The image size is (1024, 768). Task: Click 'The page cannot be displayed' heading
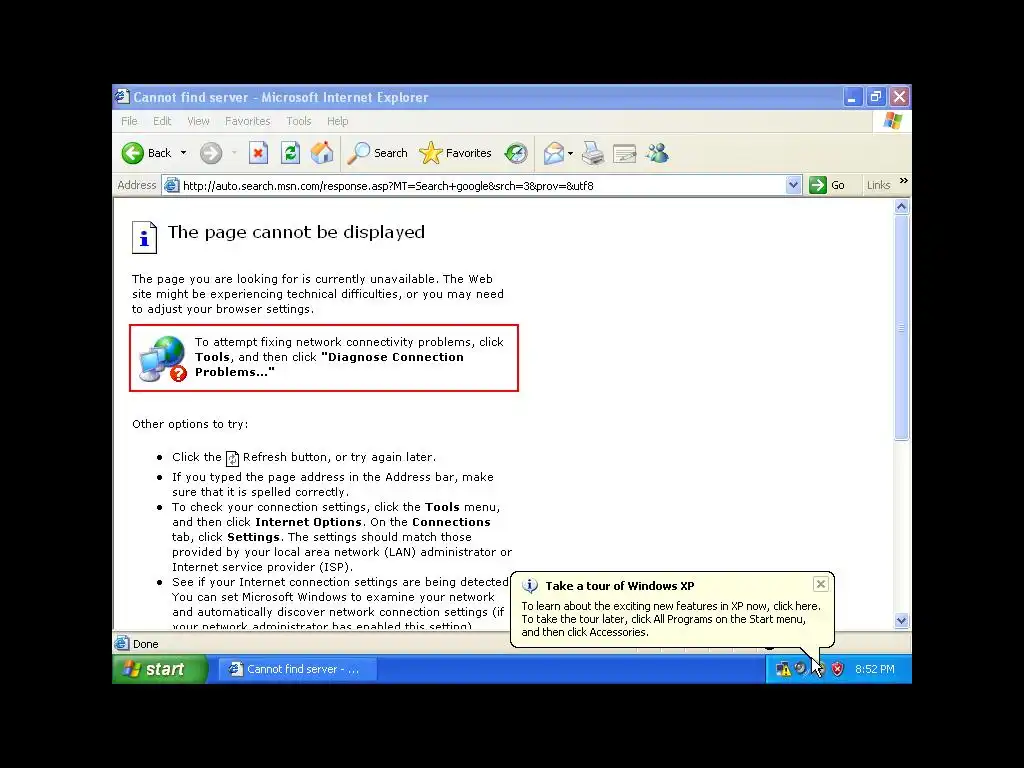296,232
